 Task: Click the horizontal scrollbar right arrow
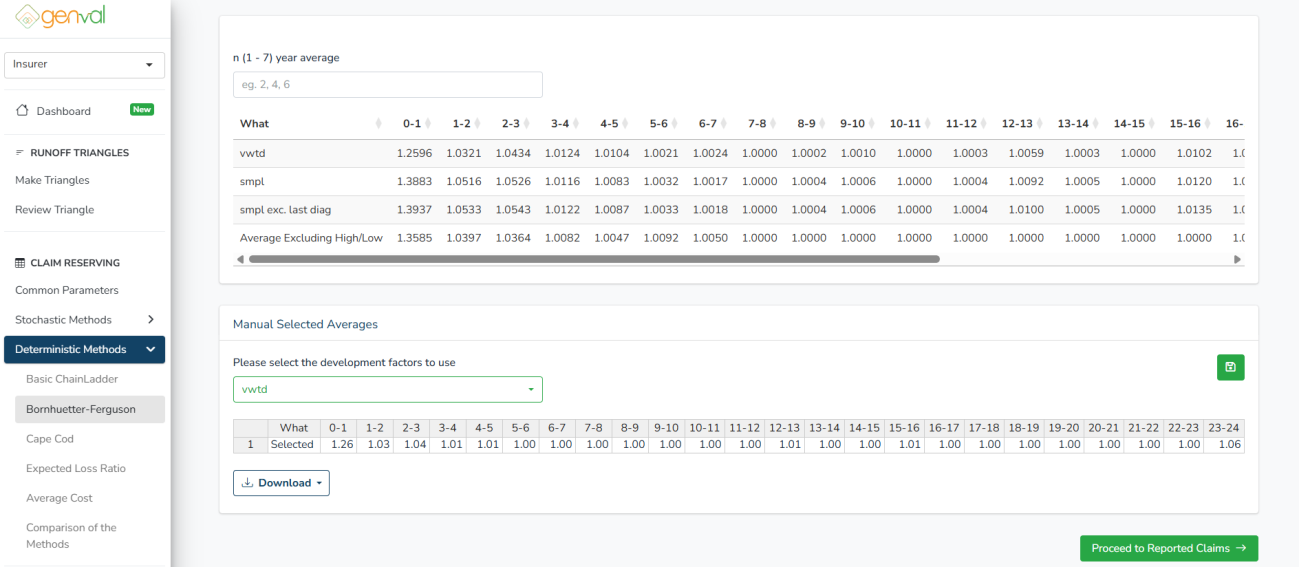(x=1238, y=259)
